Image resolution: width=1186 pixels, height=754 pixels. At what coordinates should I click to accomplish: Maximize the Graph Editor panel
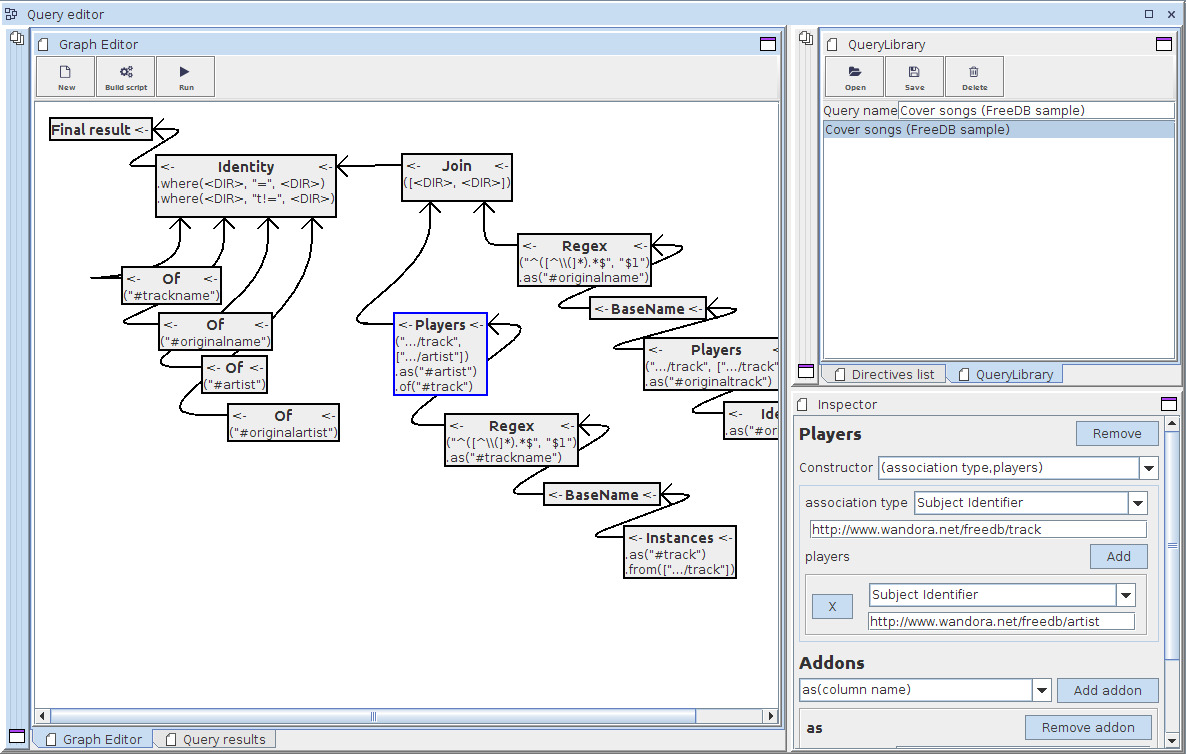coord(767,44)
